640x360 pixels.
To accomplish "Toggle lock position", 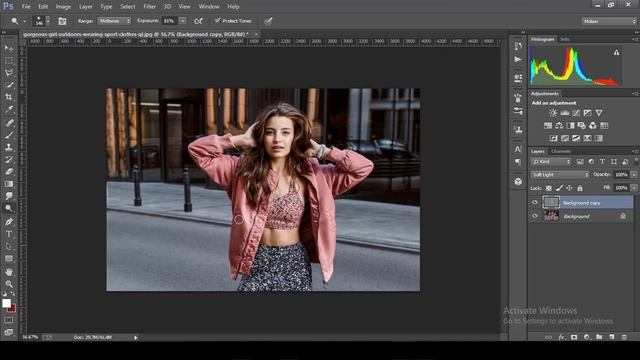I will [569, 188].
